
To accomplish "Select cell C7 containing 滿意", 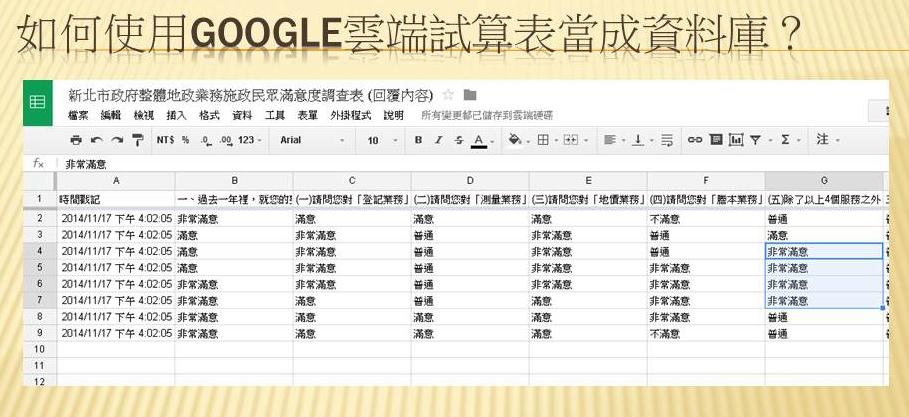I will (352, 301).
